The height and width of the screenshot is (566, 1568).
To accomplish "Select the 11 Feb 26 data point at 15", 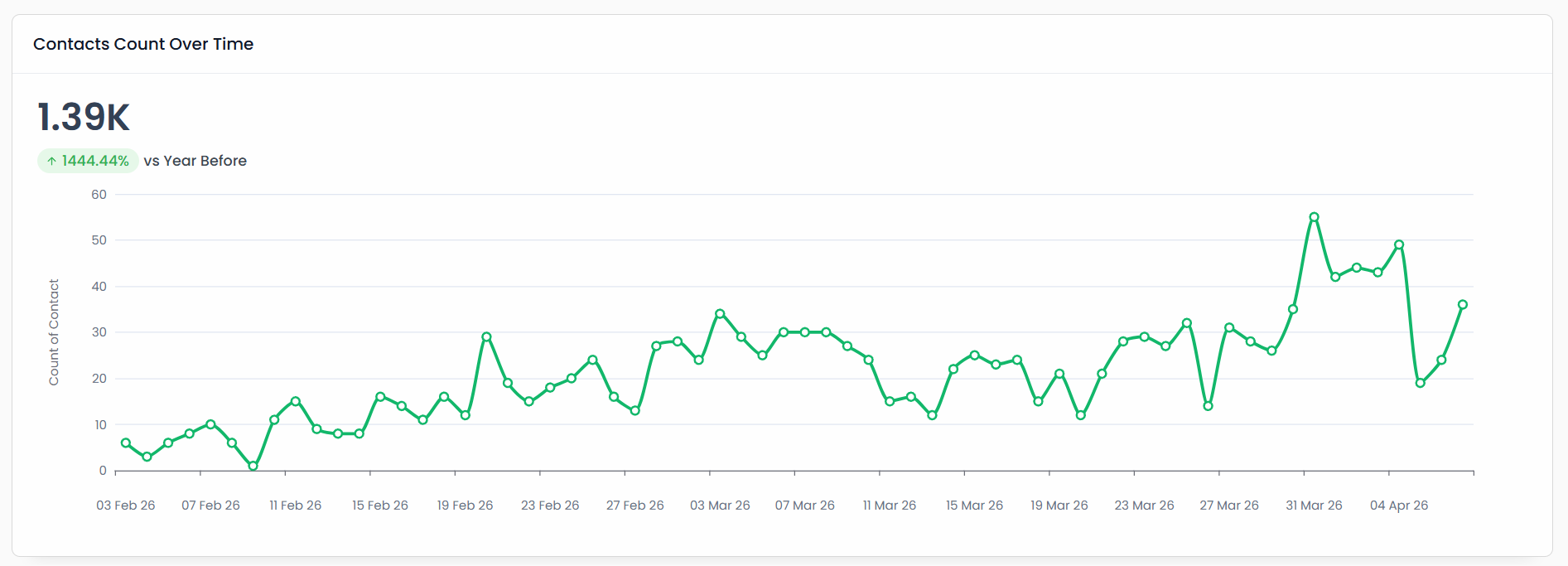I will pos(296,401).
